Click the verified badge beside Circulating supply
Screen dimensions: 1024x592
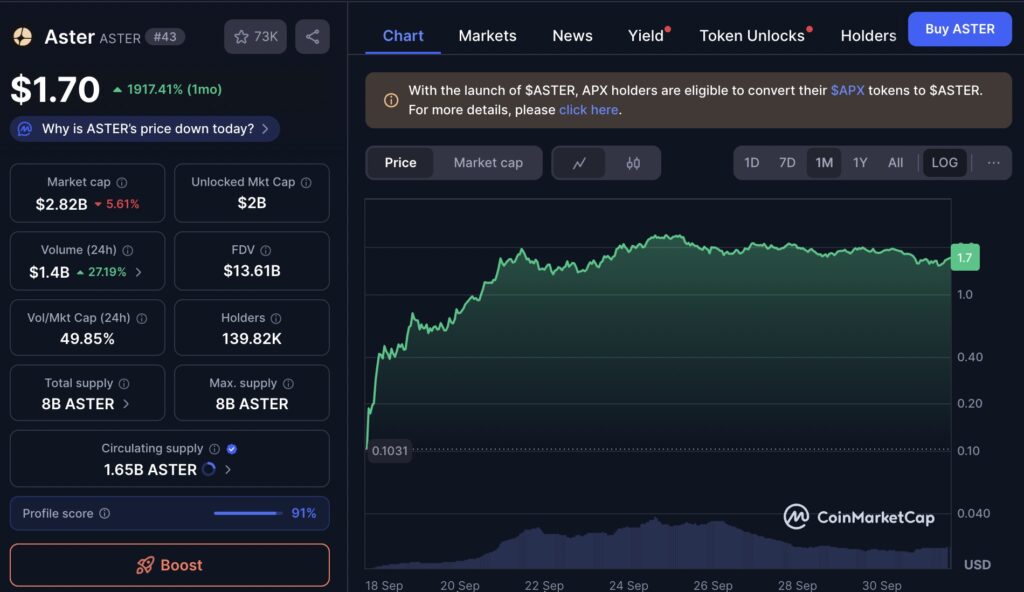pyautogui.click(x=232, y=450)
